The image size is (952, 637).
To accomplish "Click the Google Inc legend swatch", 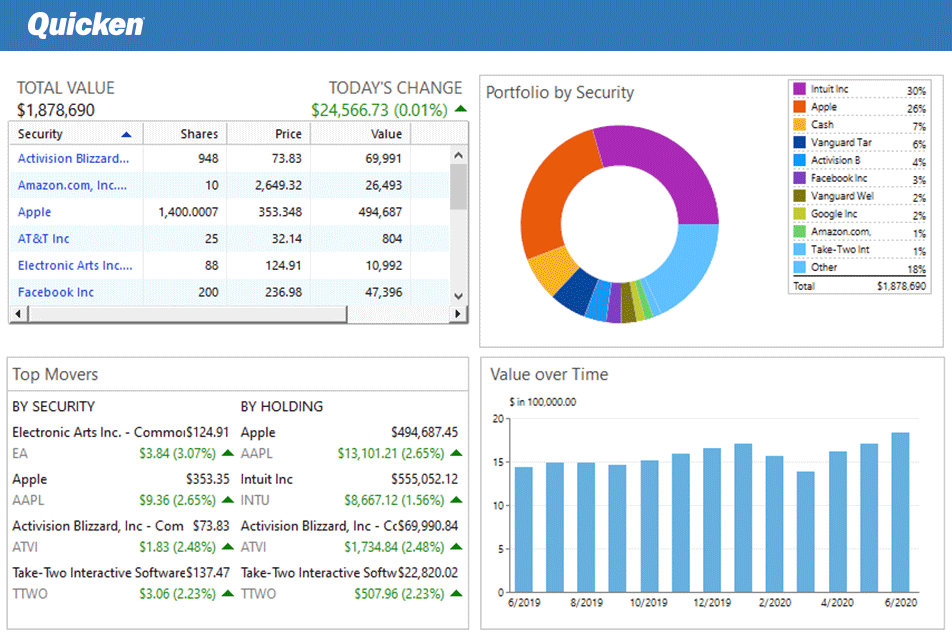I will (800, 214).
